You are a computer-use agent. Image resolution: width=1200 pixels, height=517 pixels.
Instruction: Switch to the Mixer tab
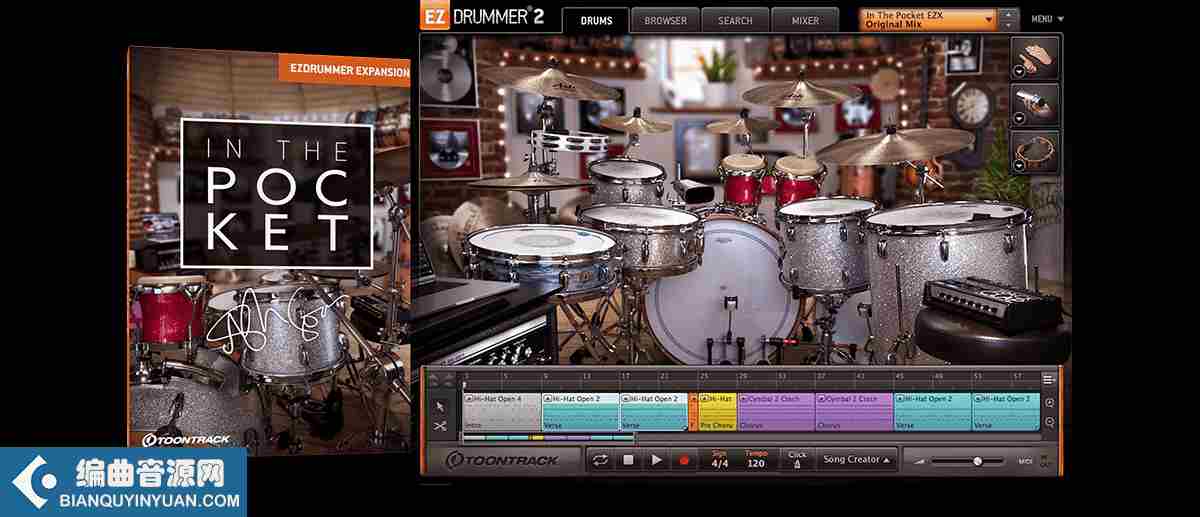805,20
